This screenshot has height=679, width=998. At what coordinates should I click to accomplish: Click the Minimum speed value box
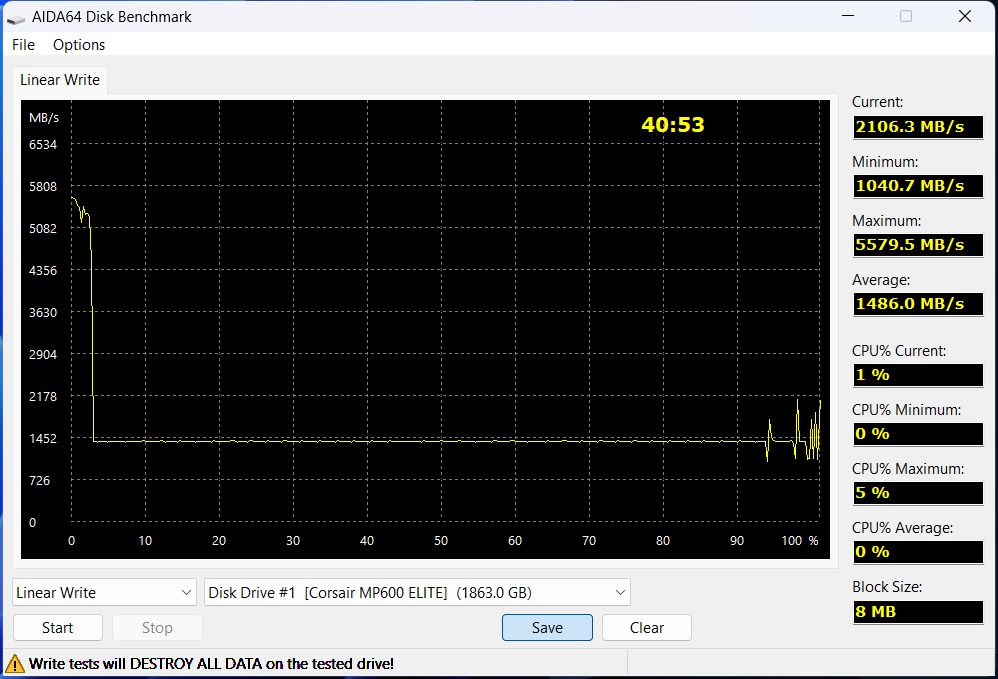coord(917,186)
